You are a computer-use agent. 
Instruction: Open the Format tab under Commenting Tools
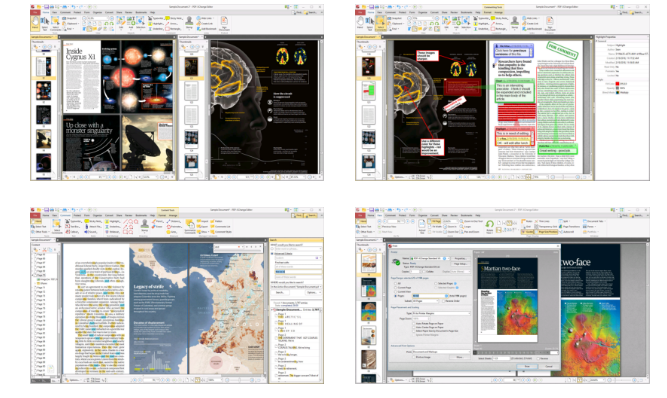pos(487,12)
